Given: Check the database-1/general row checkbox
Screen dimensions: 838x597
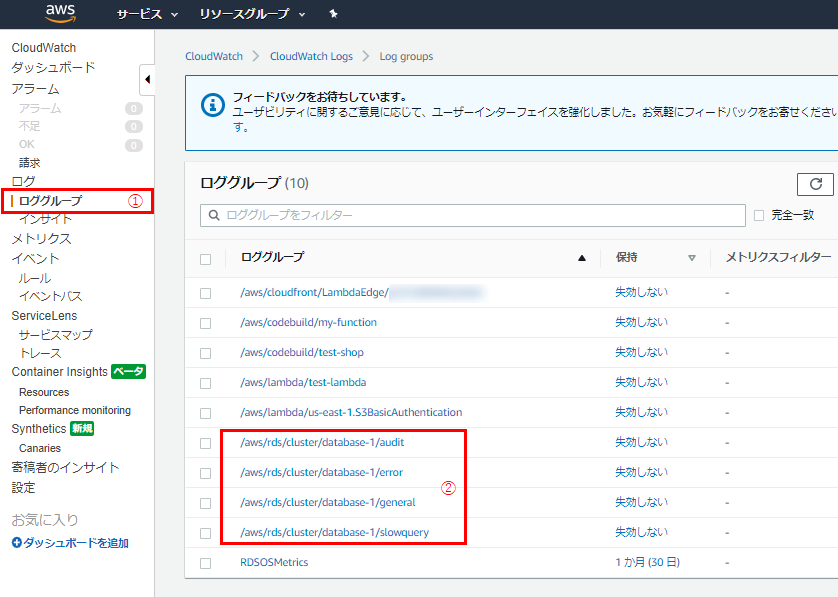Looking at the screenshot, I should pos(205,503).
